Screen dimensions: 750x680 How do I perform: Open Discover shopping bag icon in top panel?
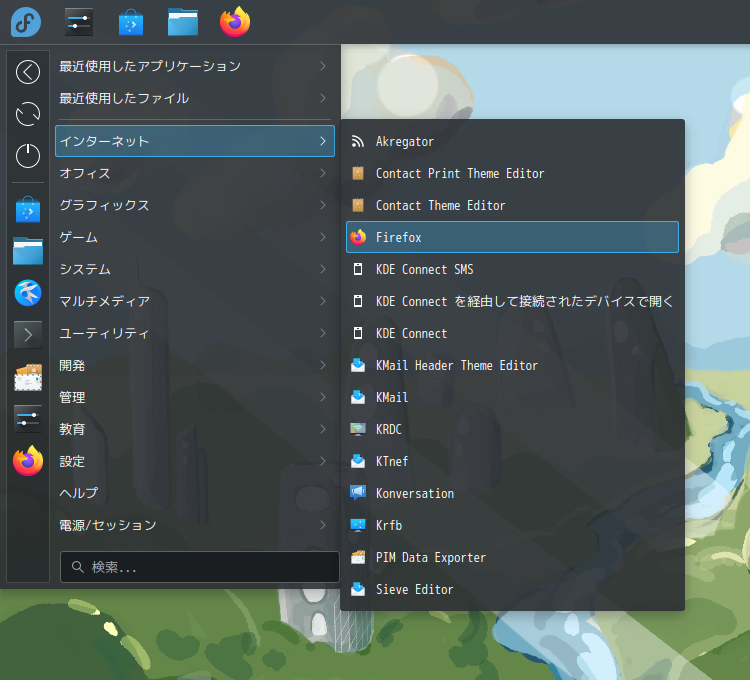point(131,22)
